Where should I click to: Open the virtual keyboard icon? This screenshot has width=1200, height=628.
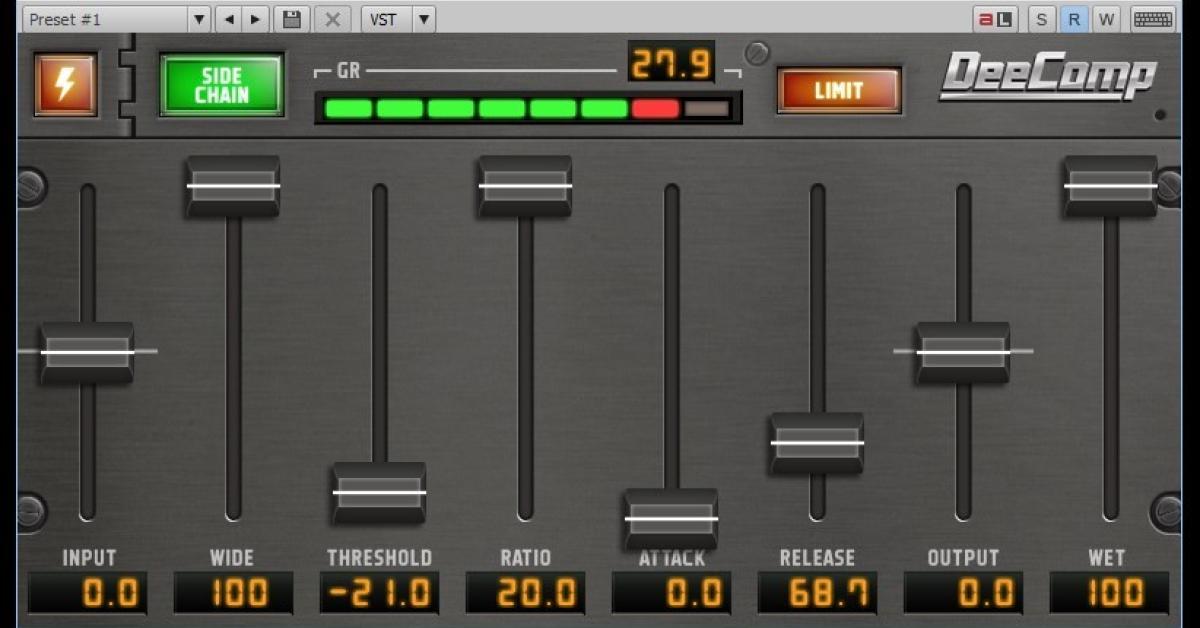click(1153, 19)
